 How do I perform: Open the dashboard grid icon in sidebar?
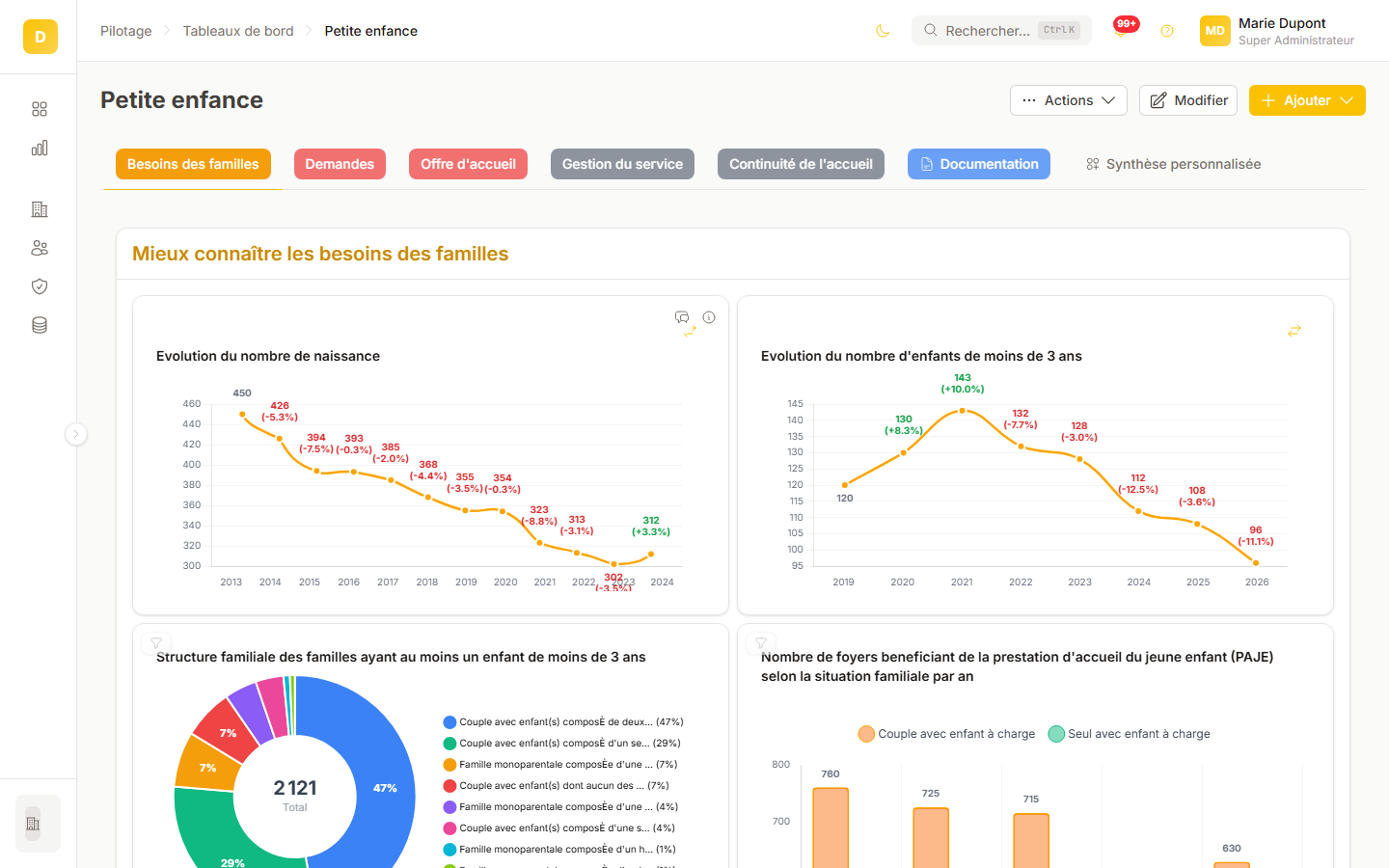[40, 109]
